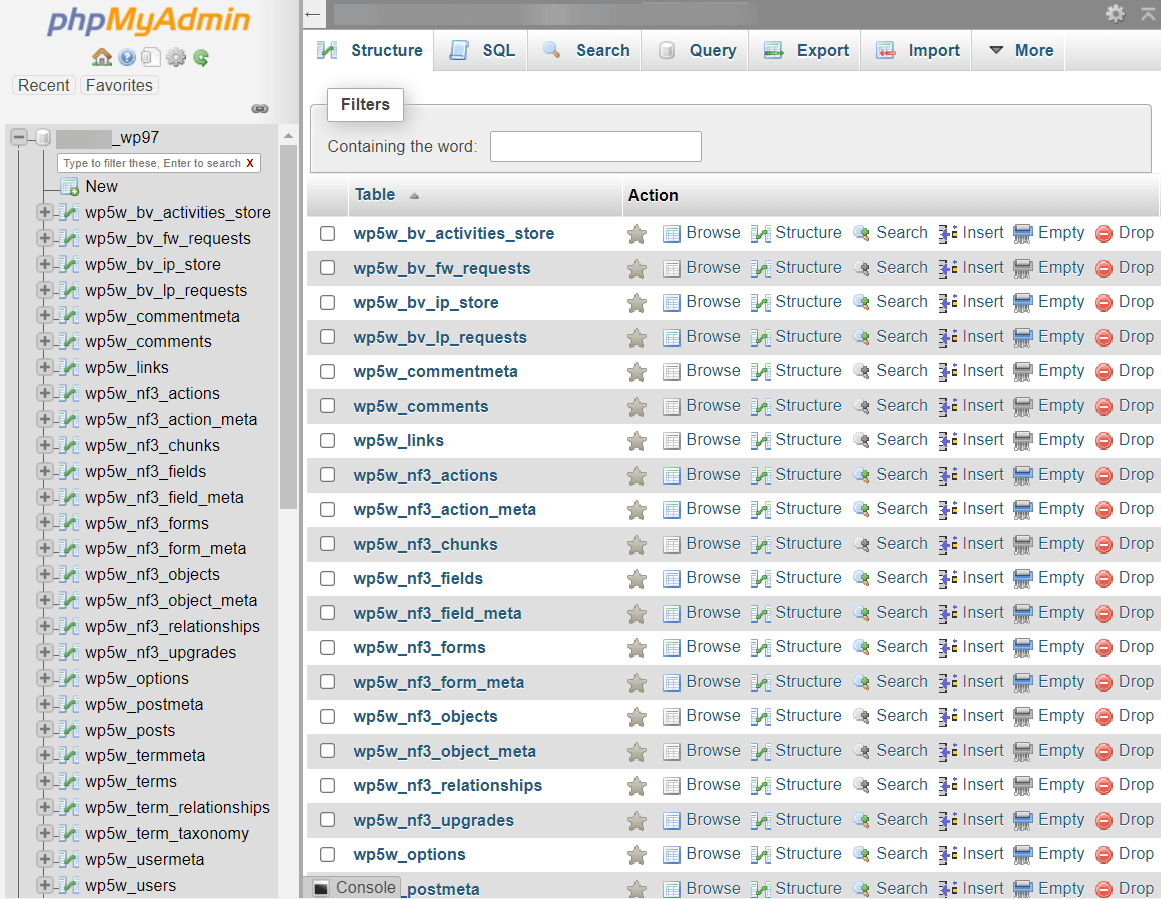Check the checkbox for the wp5w_options table
1161x899 pixels.
[327, 854]
